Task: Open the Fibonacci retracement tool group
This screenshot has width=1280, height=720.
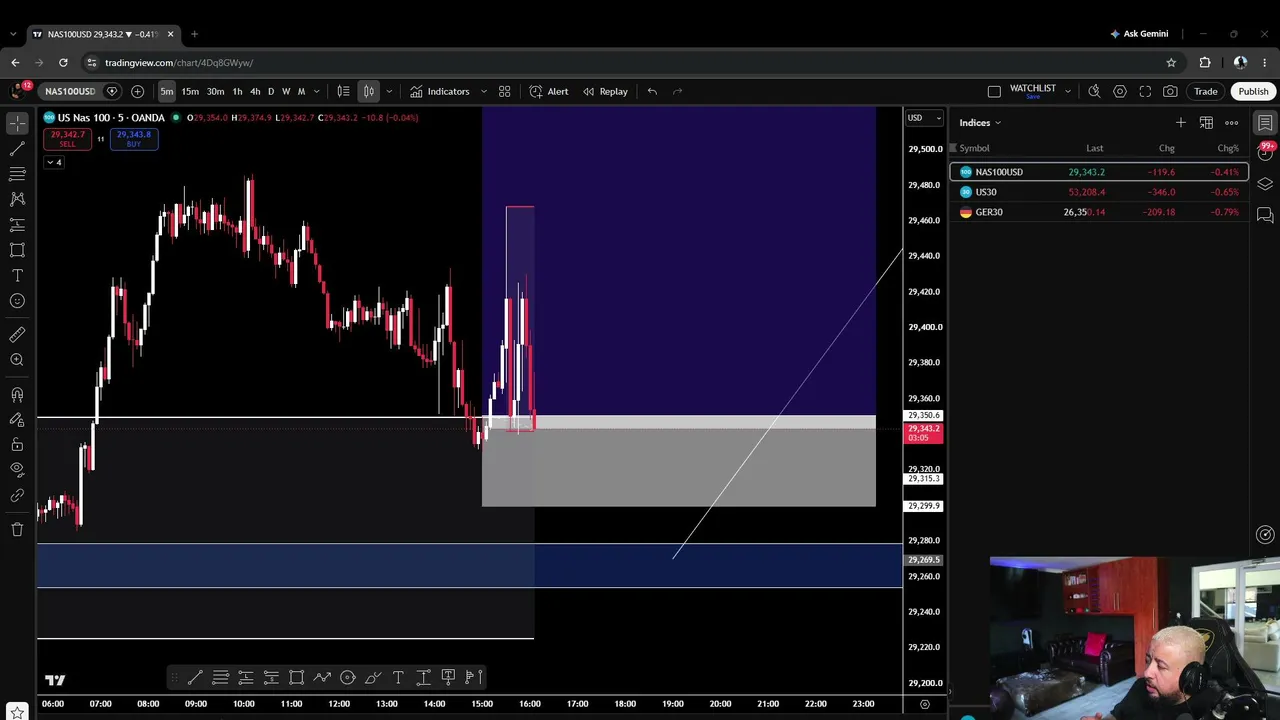Action: point(17,174)
